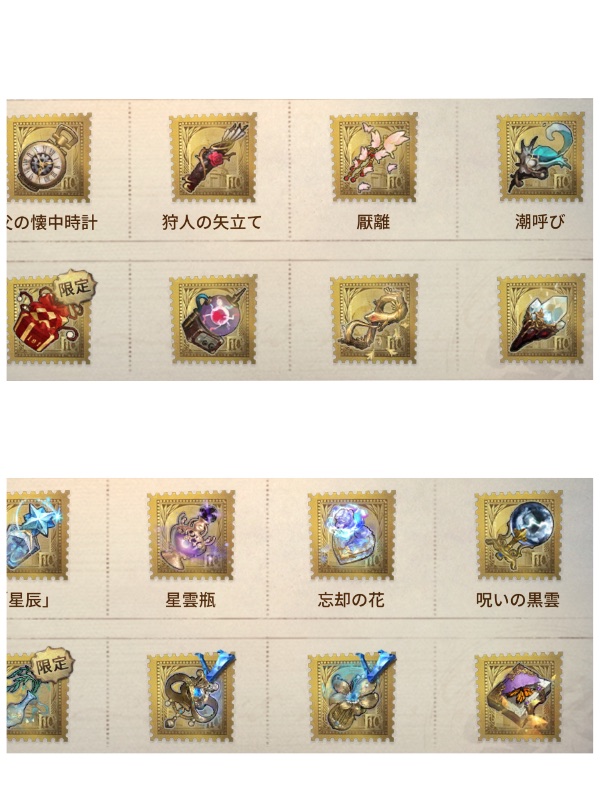Click the 星雲瓶 name text

coord(190,600)
